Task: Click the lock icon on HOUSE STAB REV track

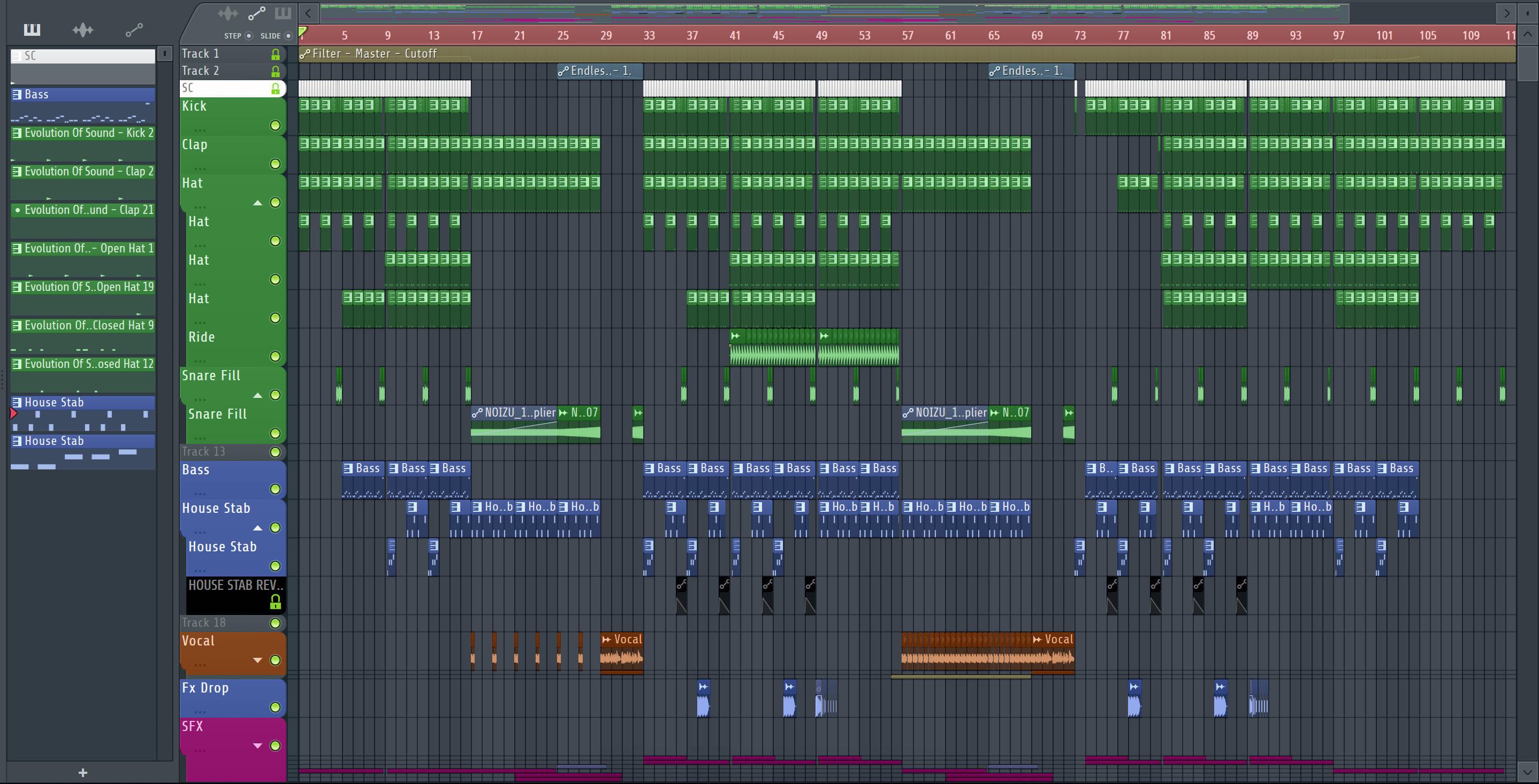Action: [276, 601]
